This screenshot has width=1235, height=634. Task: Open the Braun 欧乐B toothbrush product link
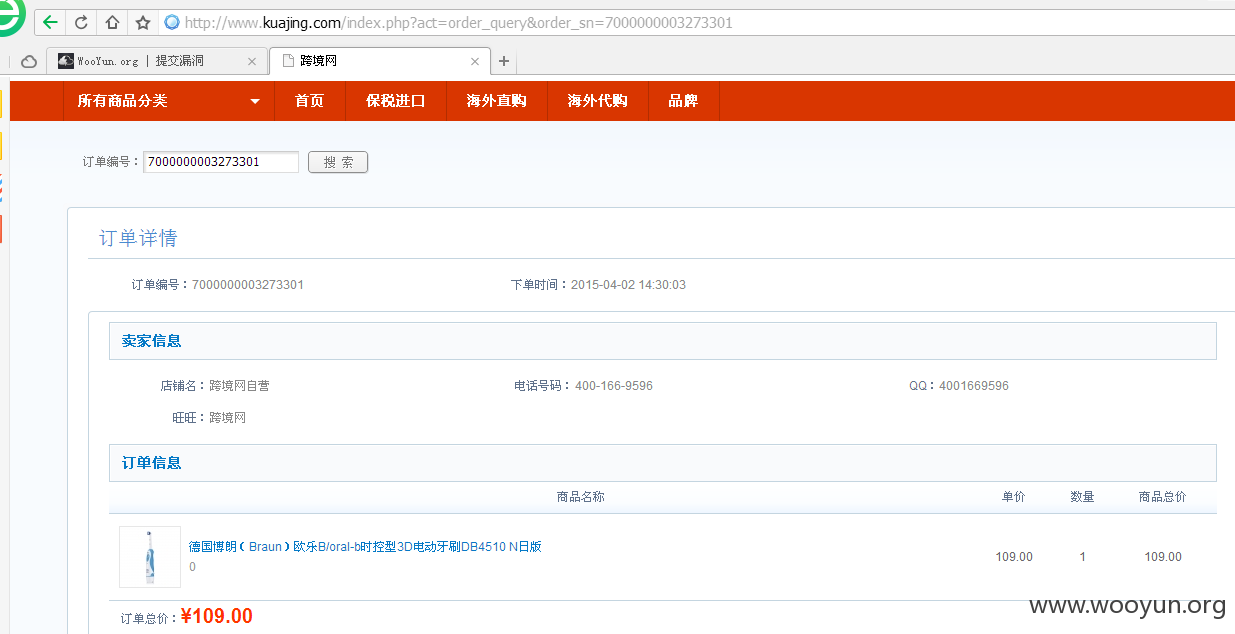365,547
